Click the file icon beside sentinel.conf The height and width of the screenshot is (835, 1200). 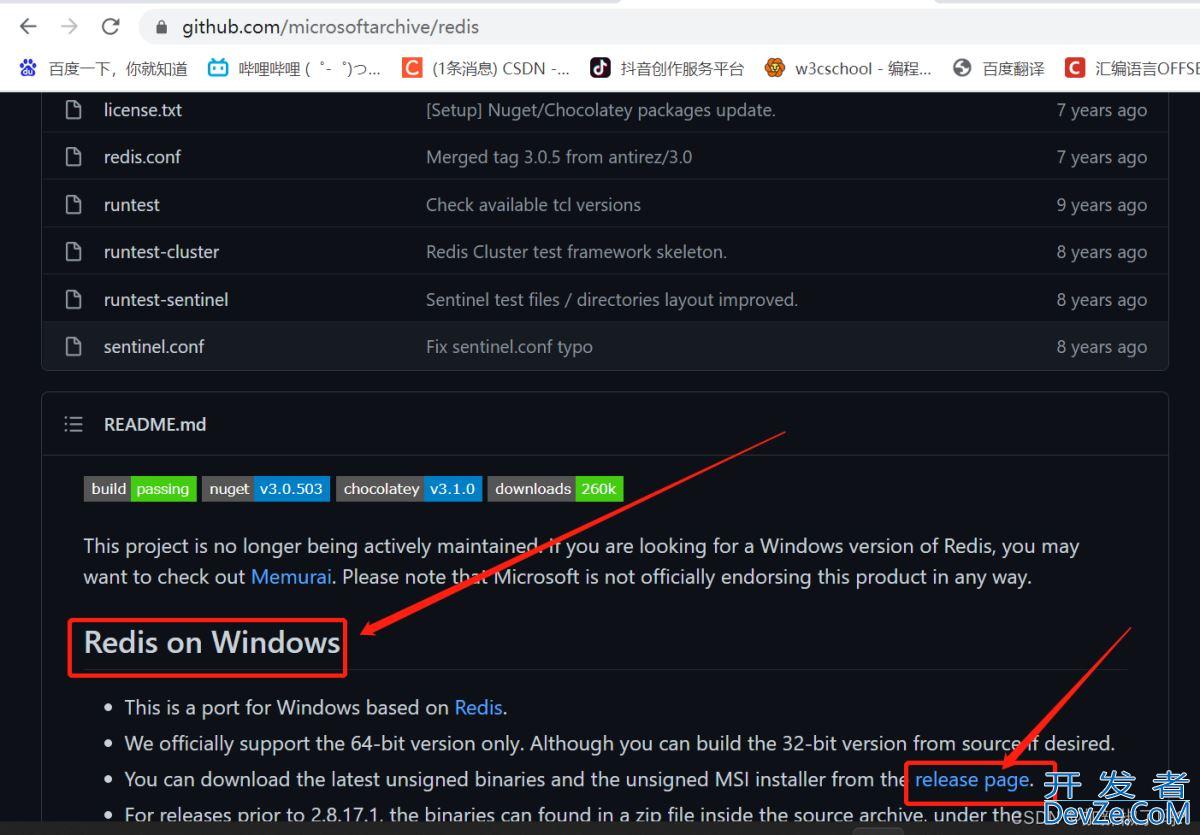click(x=73, y=346)
